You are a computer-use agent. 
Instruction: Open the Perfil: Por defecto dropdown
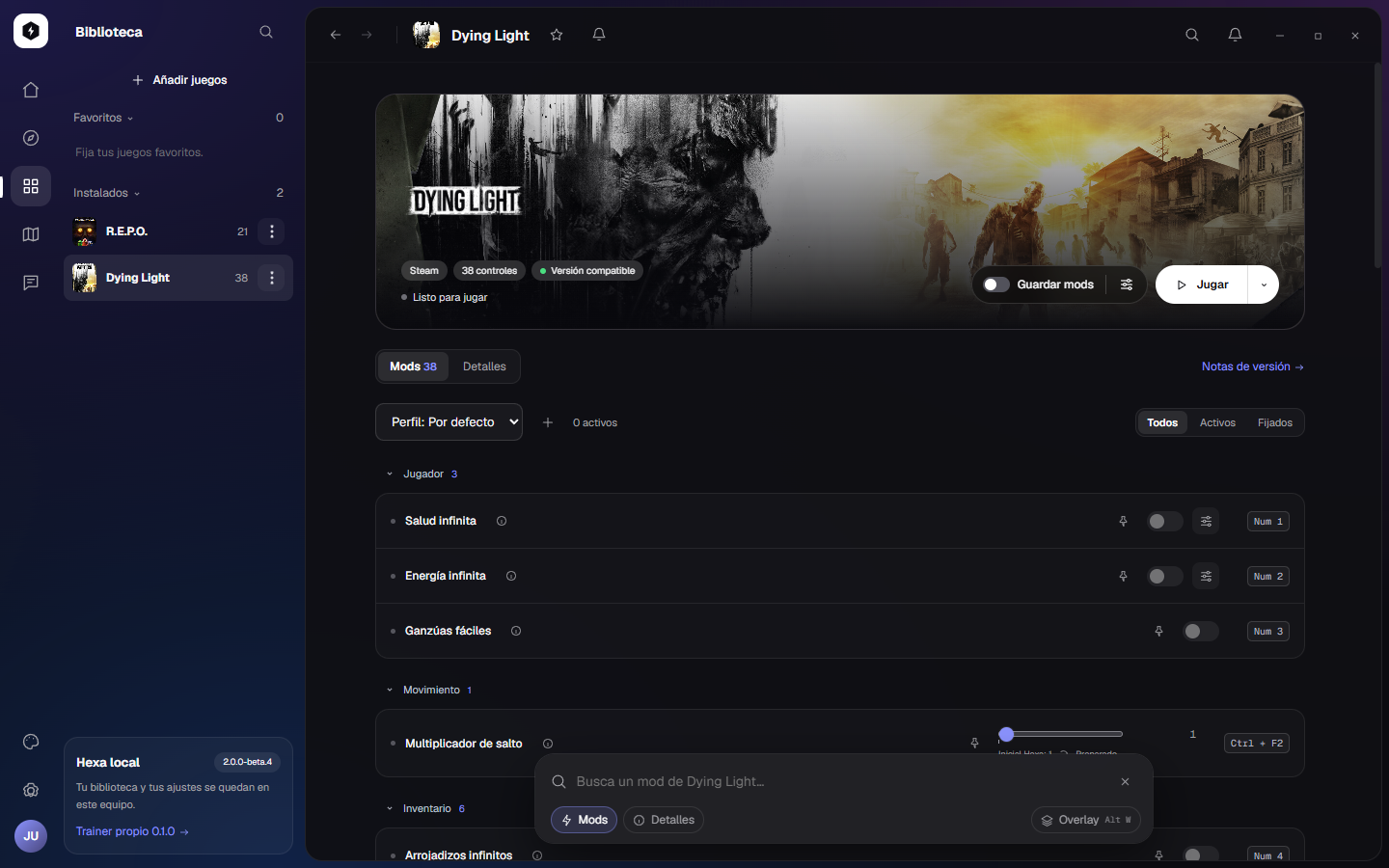449,422
